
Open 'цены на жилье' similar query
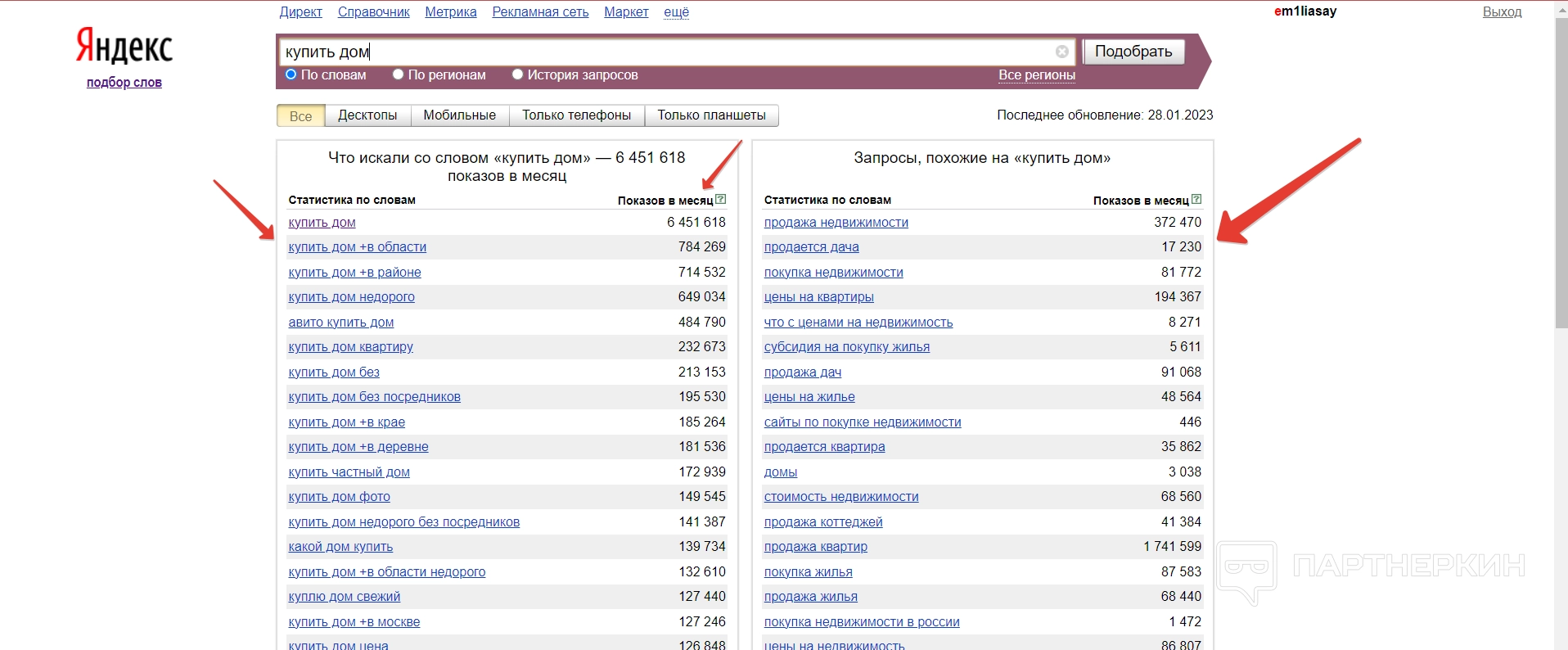pyautogui.click(x=809, y=397)
